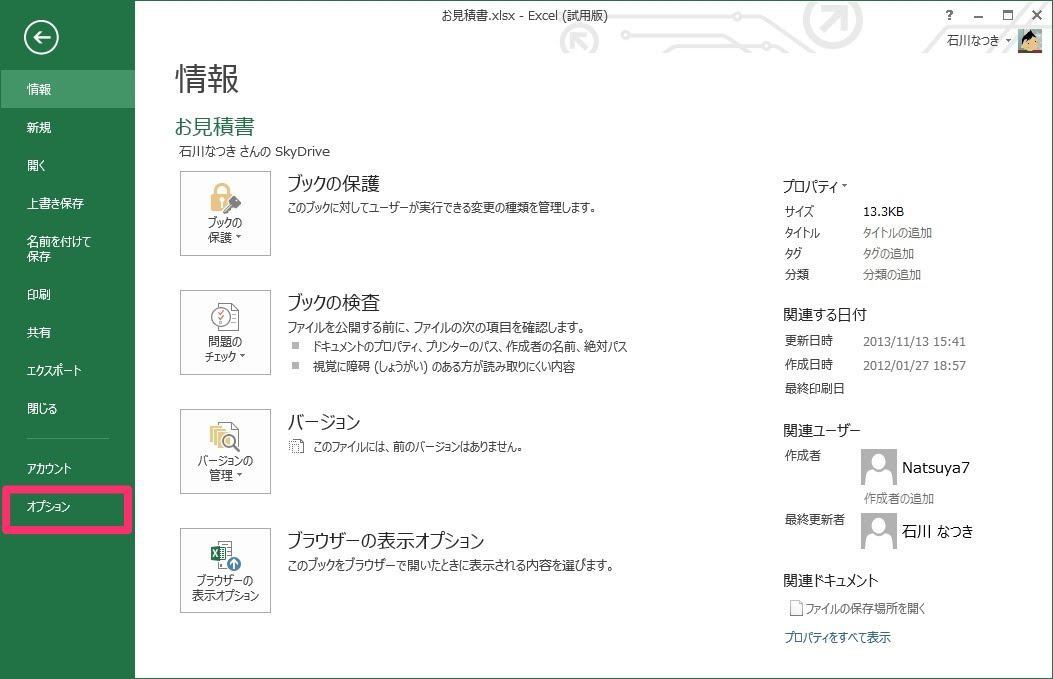Open the ブックの保護 padlock button
The height and width of the screenshot is (679, 1053).
coord(225,213)
